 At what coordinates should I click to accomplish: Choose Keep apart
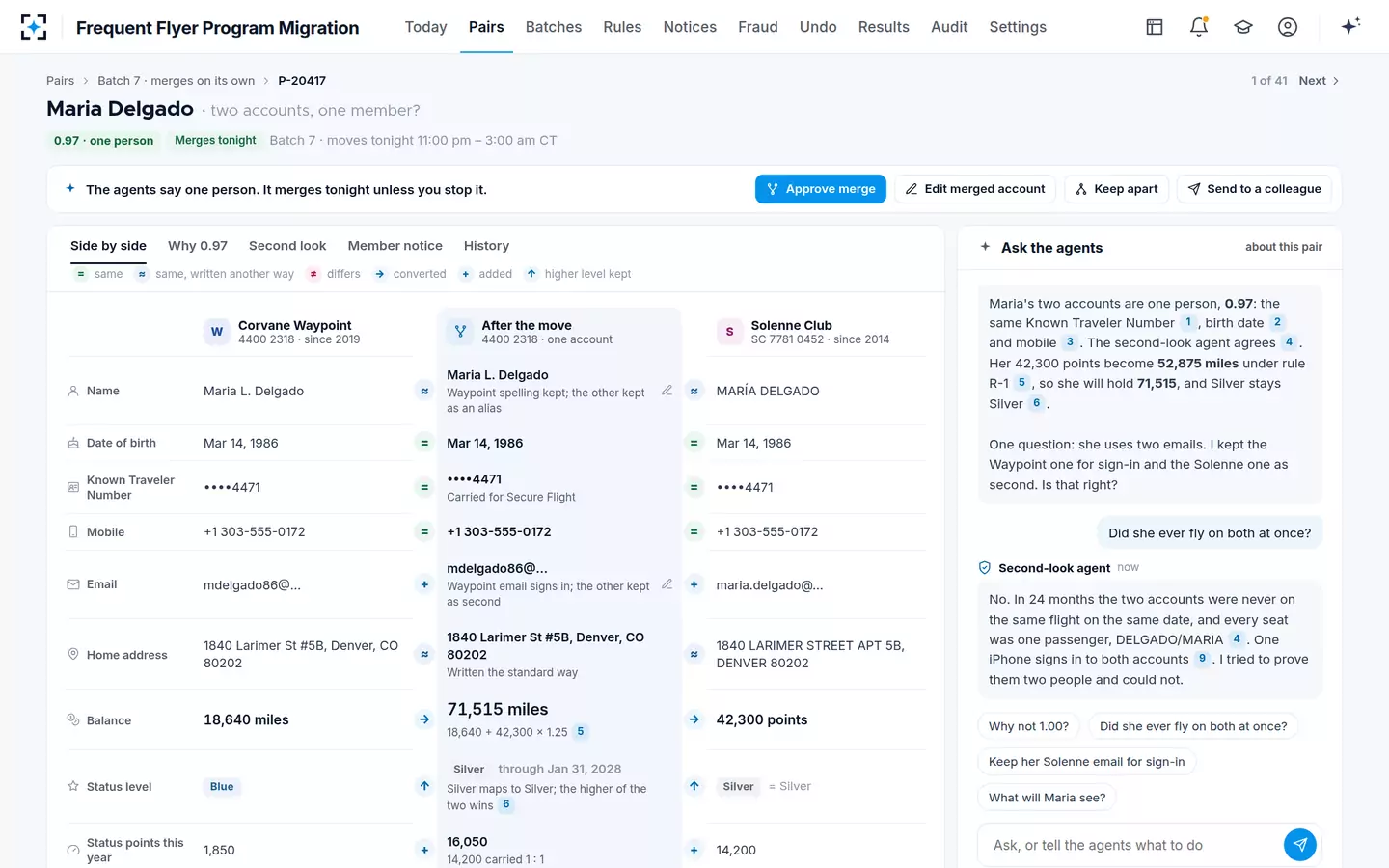1117,189
